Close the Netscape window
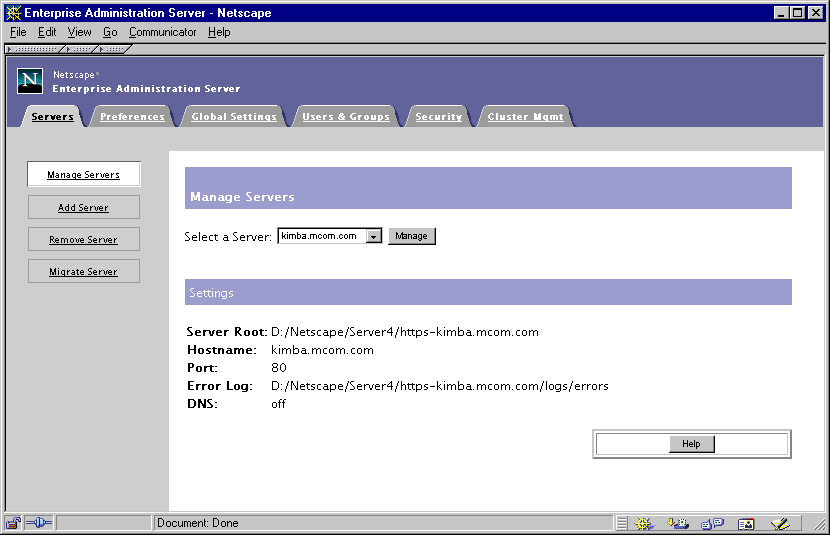This screenshot has width=830, height=535. 816,13
